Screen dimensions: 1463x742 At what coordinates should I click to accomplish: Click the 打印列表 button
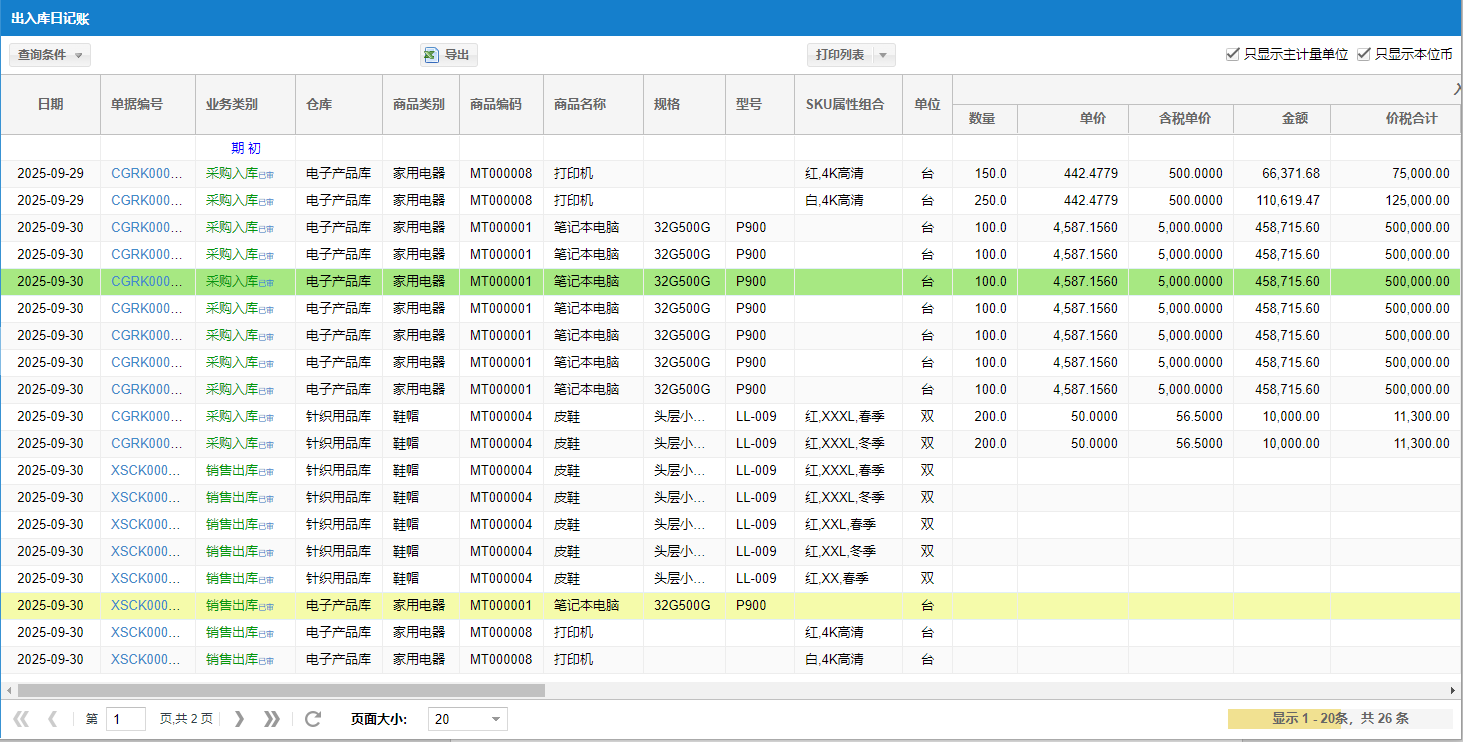coord(840,55)
